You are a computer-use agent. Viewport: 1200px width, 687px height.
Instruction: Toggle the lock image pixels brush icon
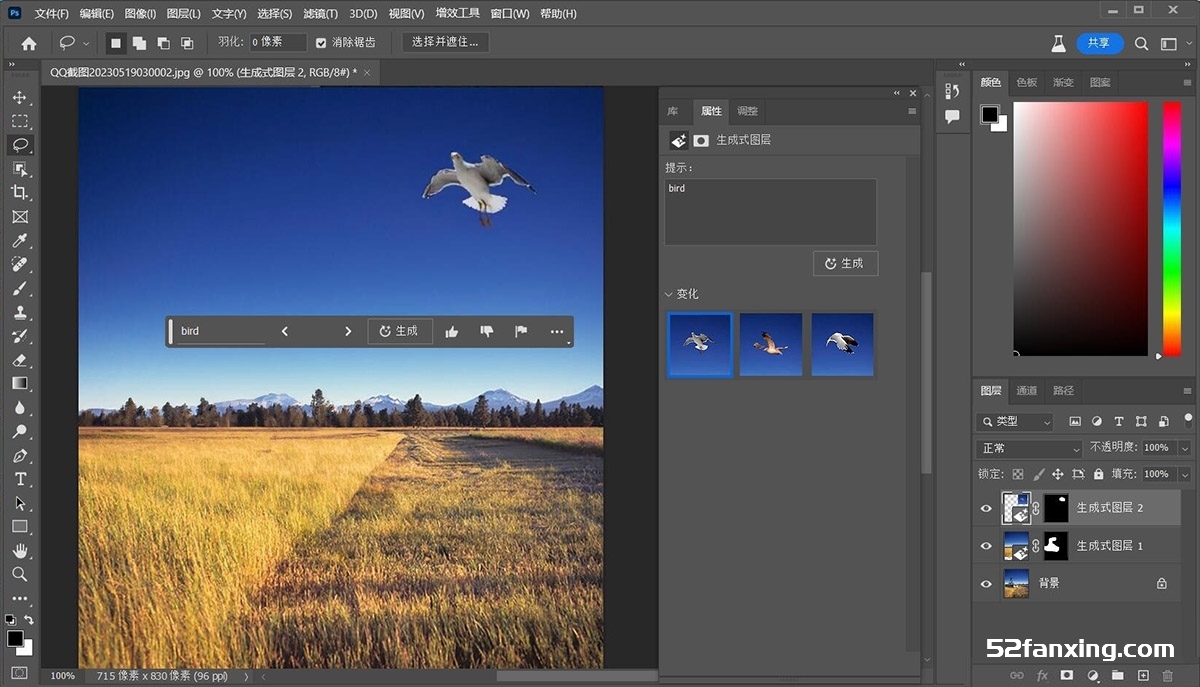click(1038, 474)
